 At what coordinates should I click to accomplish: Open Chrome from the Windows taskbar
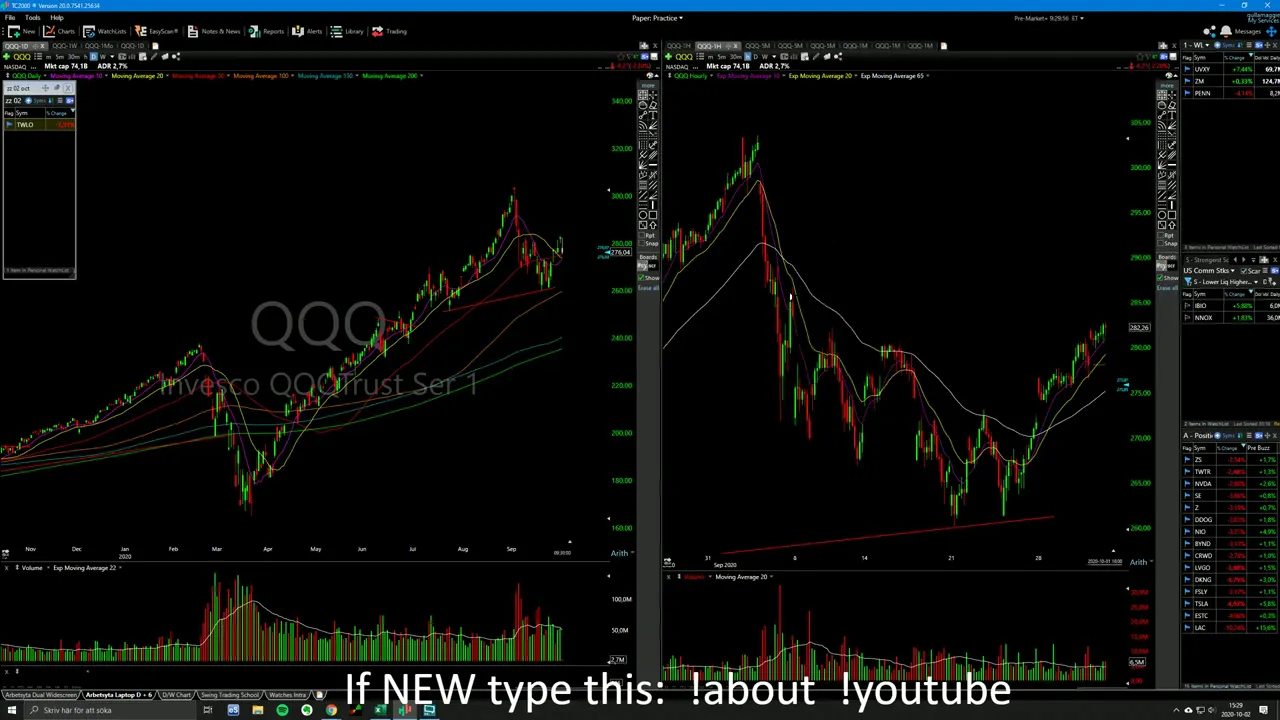pos(331,710)
